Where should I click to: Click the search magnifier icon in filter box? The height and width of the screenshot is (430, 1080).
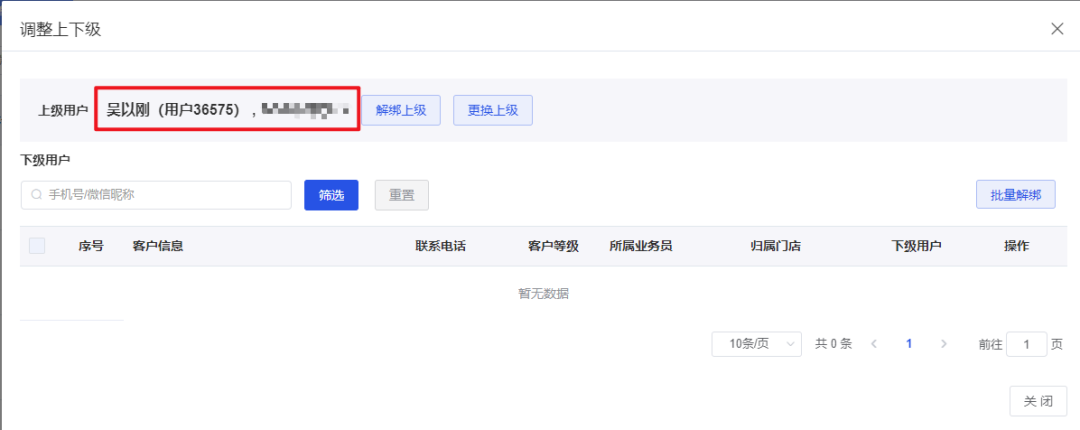pos(37,195)
